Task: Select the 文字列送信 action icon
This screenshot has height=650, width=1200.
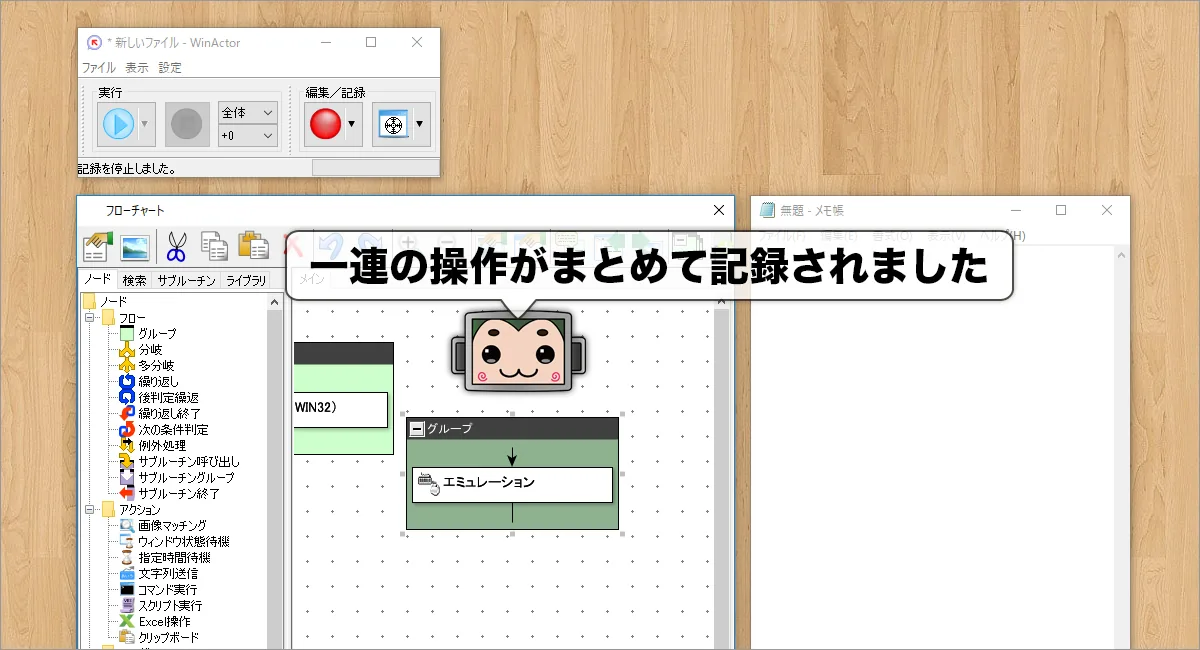Action: (127, 573)
